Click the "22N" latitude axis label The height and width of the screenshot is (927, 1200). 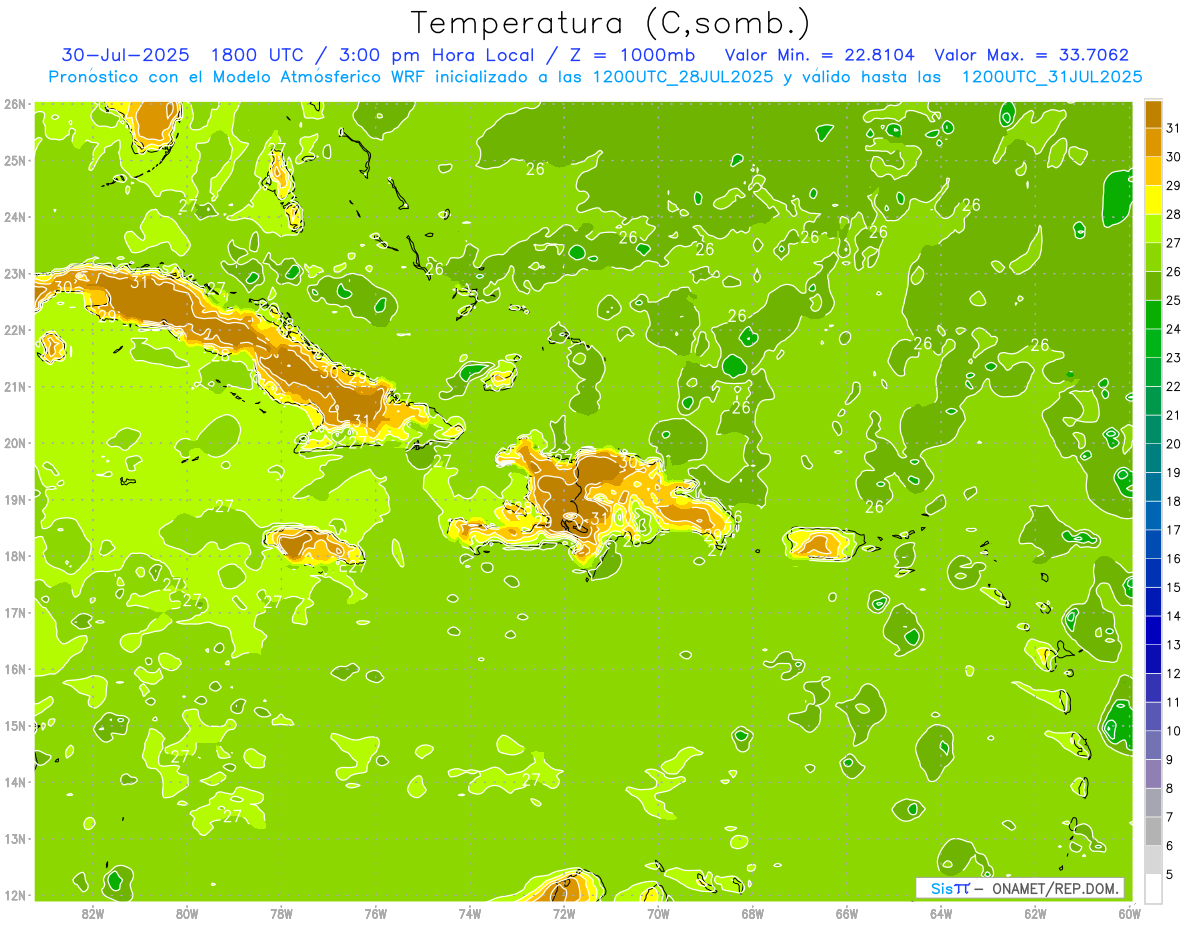pos(15,330)
